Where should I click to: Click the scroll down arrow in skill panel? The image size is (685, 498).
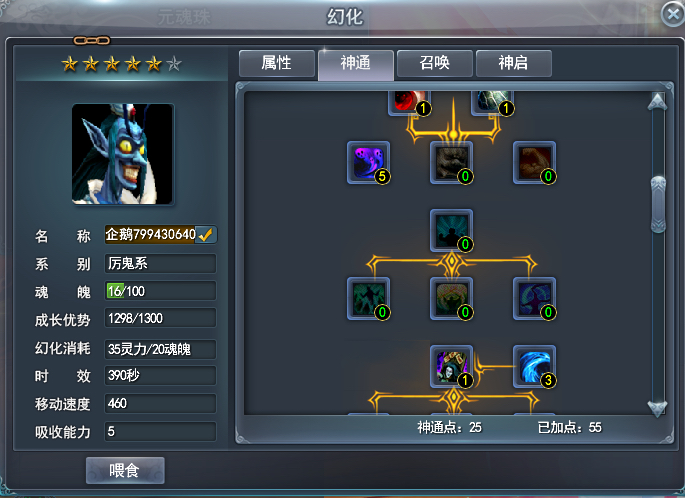[657, 408]
